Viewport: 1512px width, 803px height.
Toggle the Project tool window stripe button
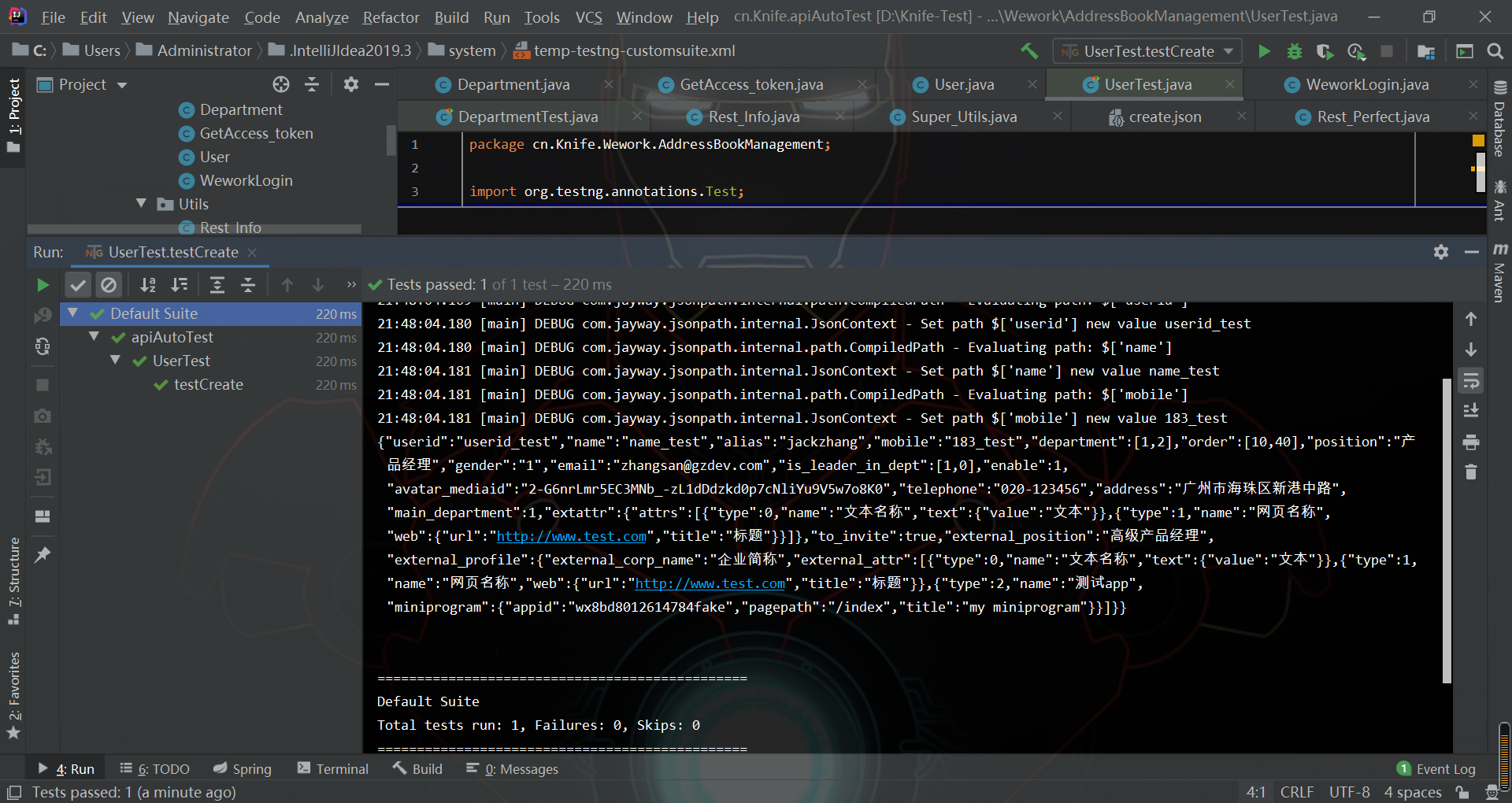pyautogui.click(x=13, y=116)
